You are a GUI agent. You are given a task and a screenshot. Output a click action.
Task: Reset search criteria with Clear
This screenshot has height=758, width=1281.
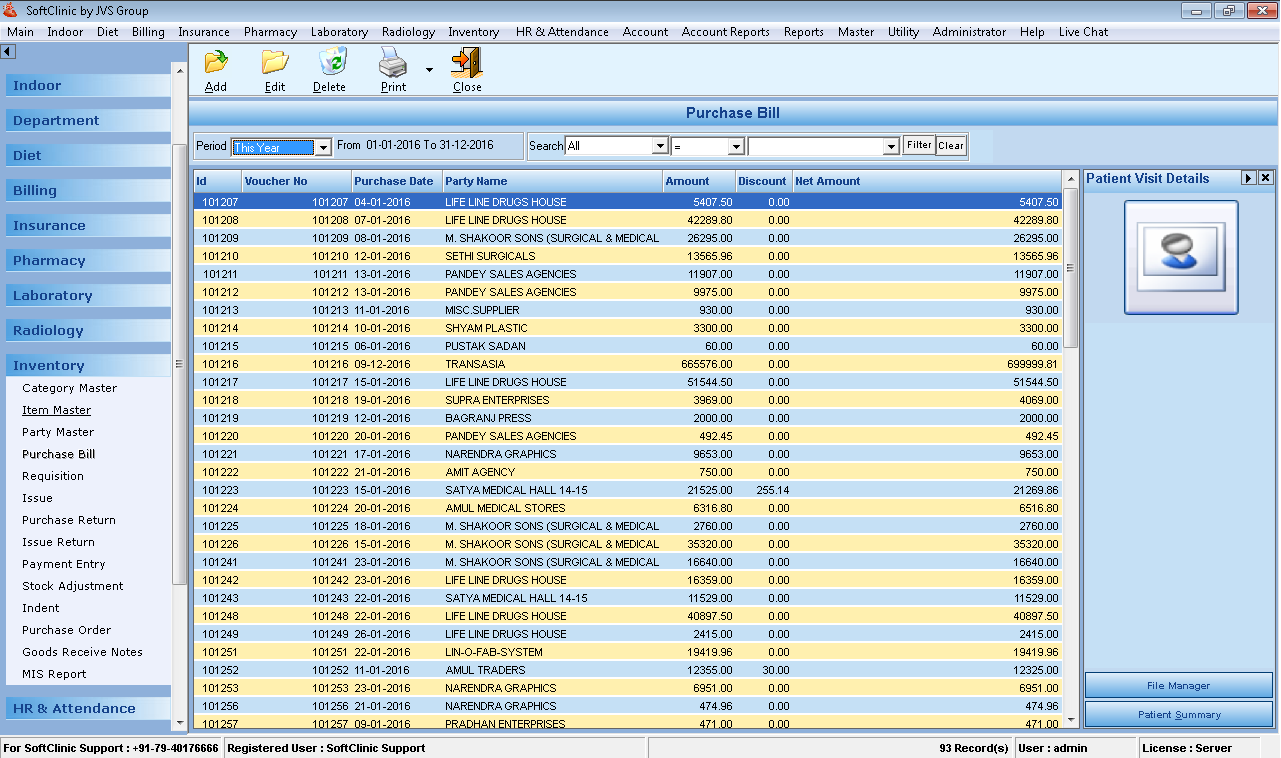[950, 145]
